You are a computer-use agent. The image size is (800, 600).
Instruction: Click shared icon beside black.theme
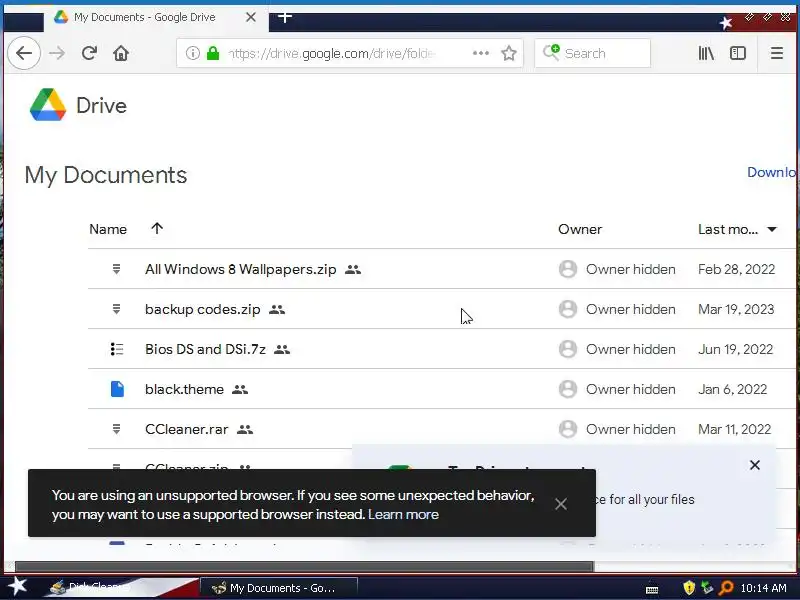coord(240,389)
